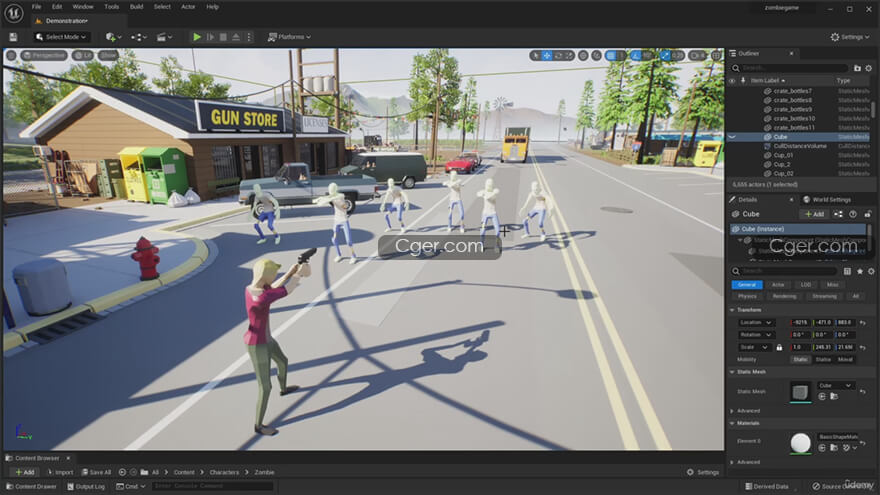Open the File menu

click(36, 7)
